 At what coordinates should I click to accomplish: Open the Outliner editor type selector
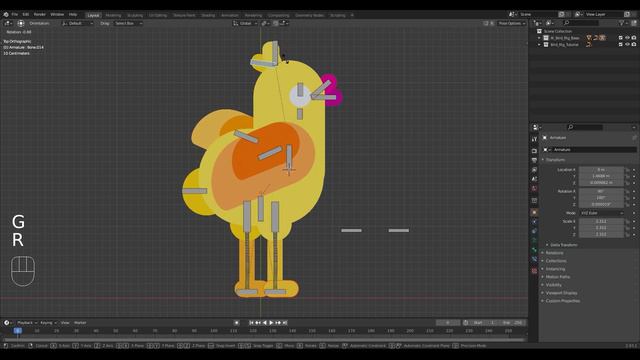538,23
